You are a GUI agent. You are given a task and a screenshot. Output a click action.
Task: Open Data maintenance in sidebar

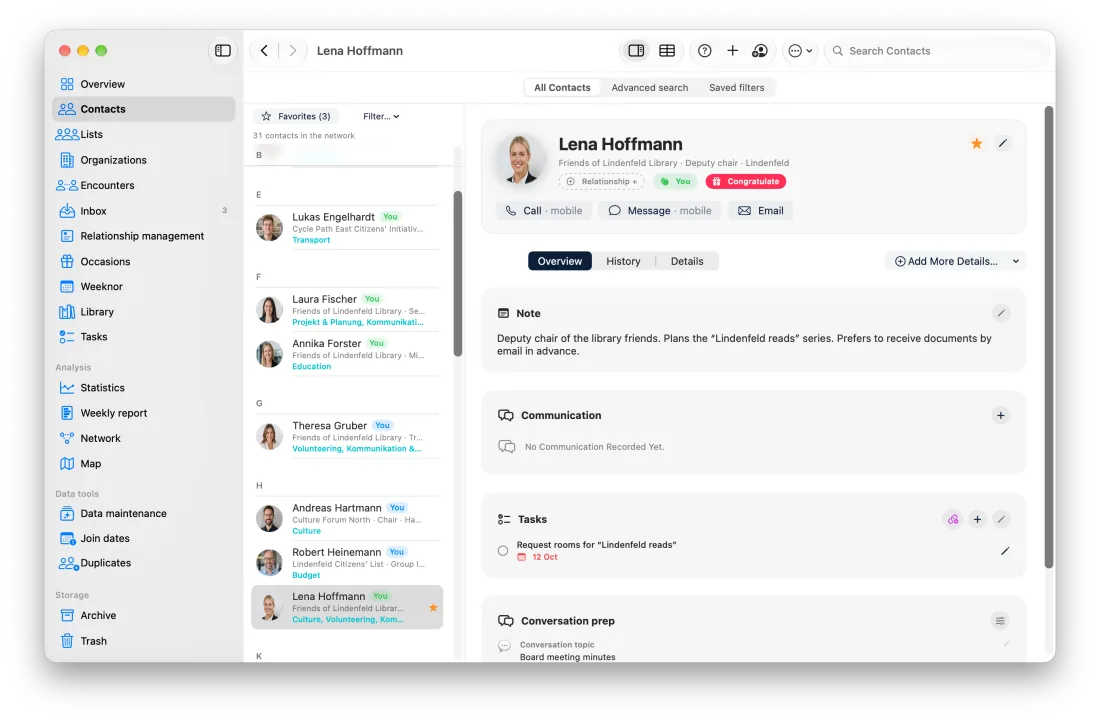coord(143,513)
